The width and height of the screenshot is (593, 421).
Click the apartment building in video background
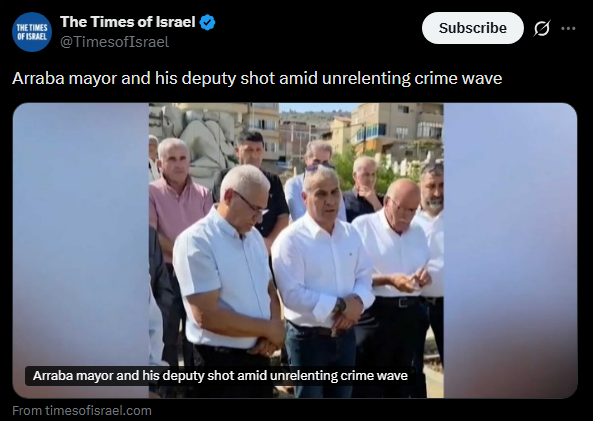click(x=397, y=127)
